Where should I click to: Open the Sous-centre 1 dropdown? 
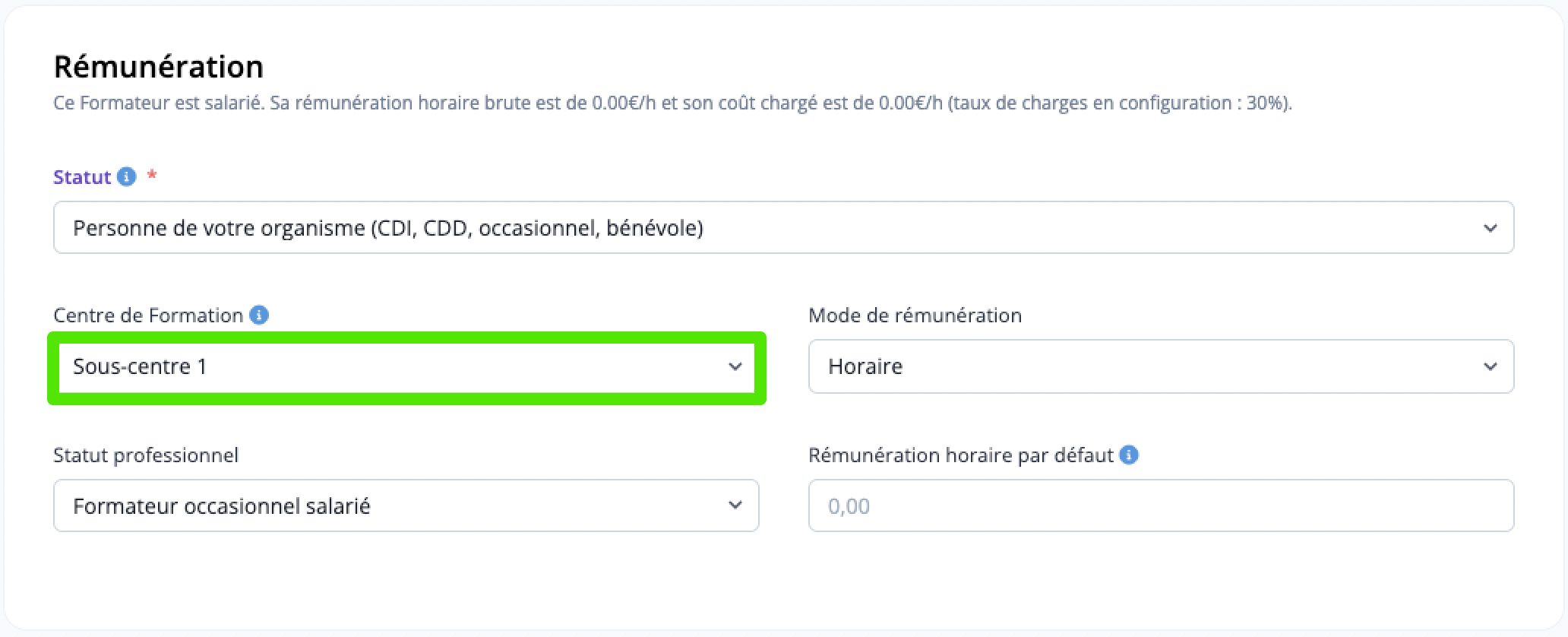(x=406, y=367)
